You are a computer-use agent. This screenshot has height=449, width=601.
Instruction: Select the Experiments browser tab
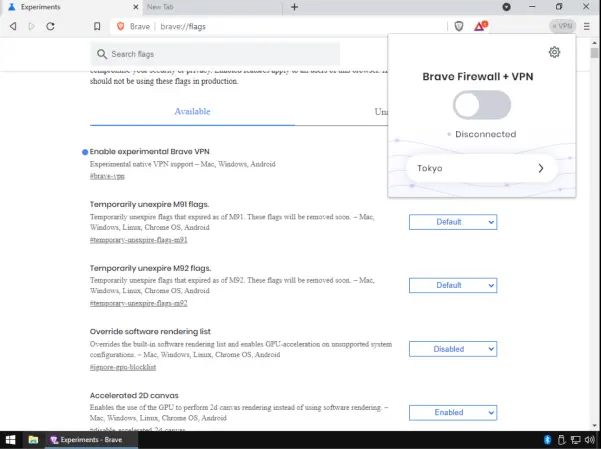click(x=72, y=7)
